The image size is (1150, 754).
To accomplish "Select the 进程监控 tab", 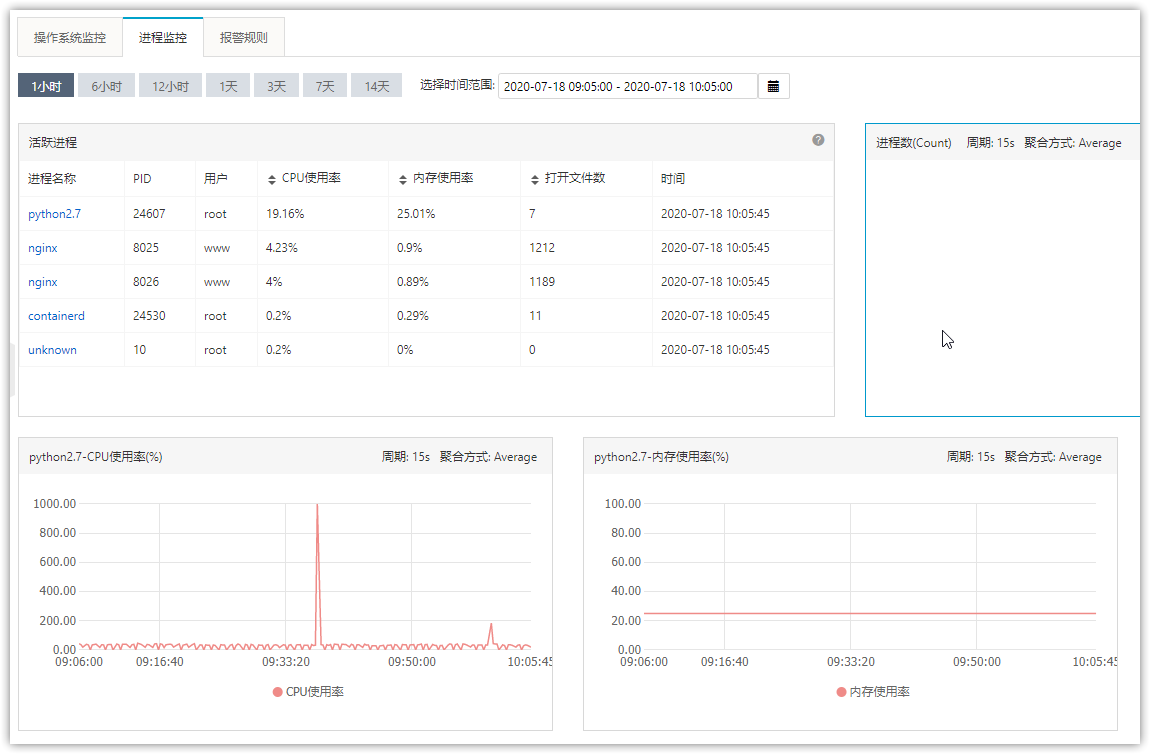I will tap(162, 38).
